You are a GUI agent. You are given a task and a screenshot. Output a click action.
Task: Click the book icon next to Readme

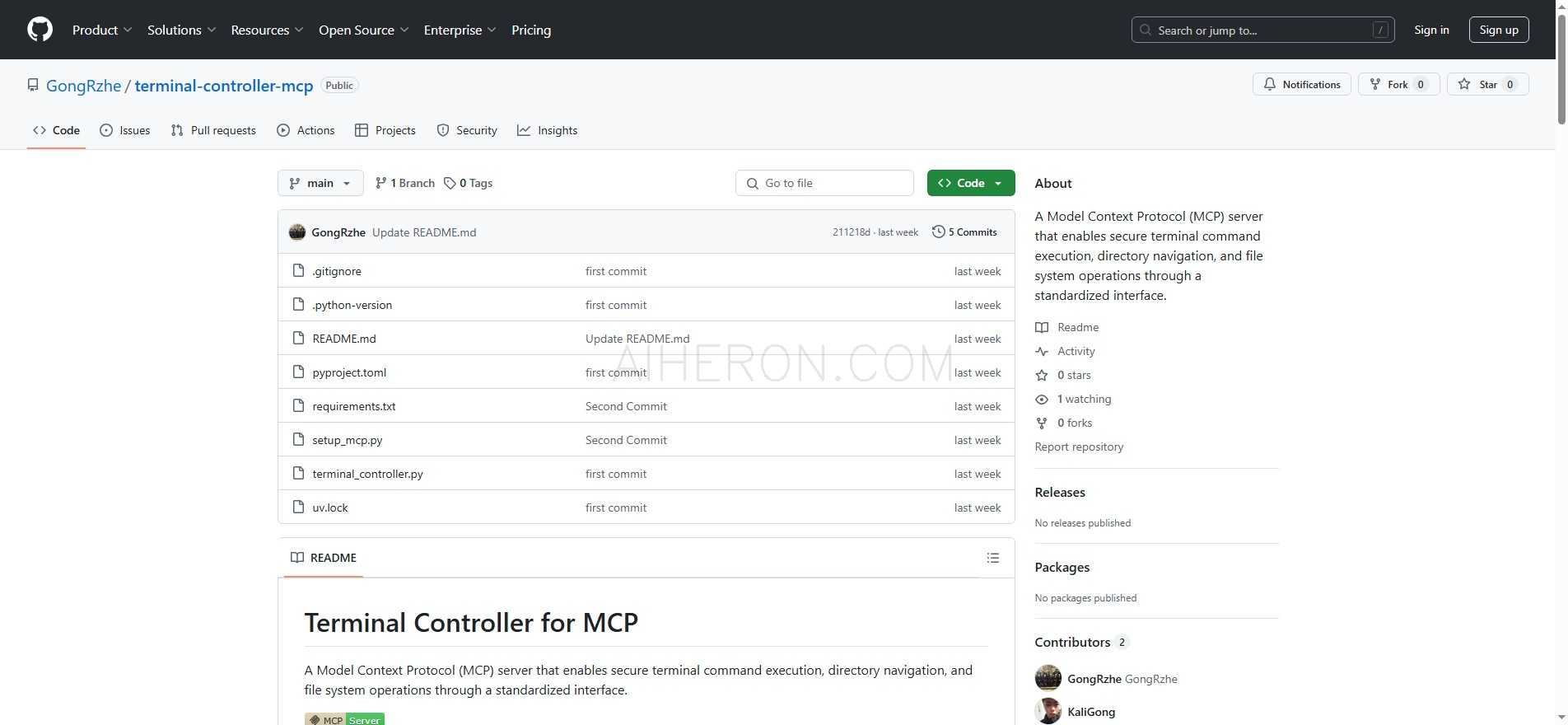(x=1042, y=327)
